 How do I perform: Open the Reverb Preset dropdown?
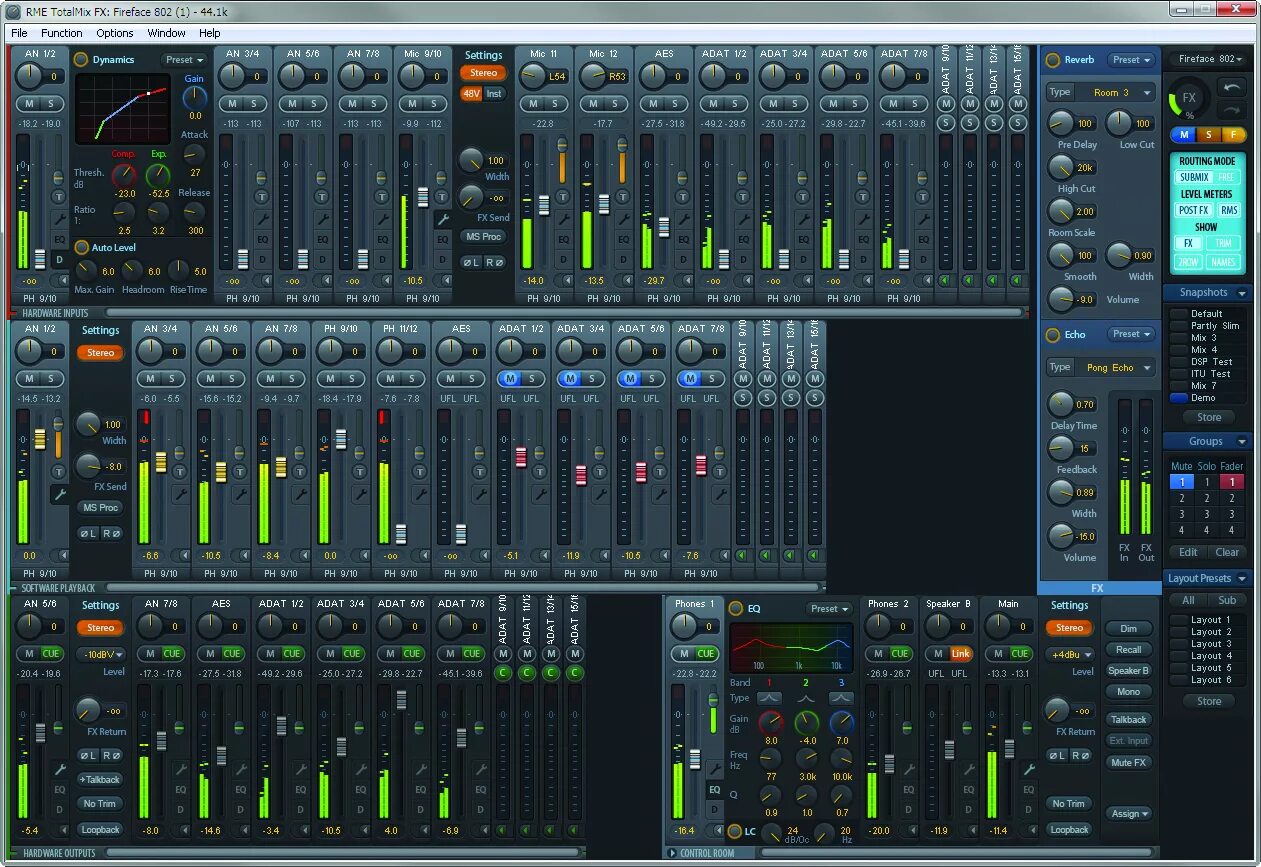1132,60
